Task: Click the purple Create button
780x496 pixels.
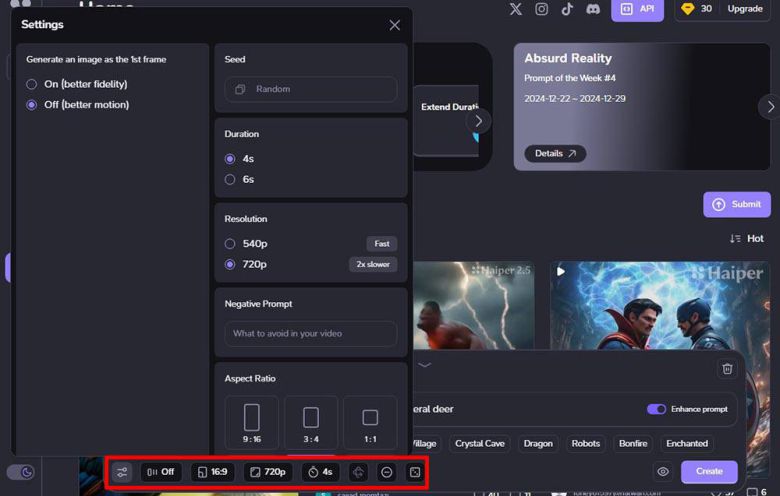Action: 709,472
